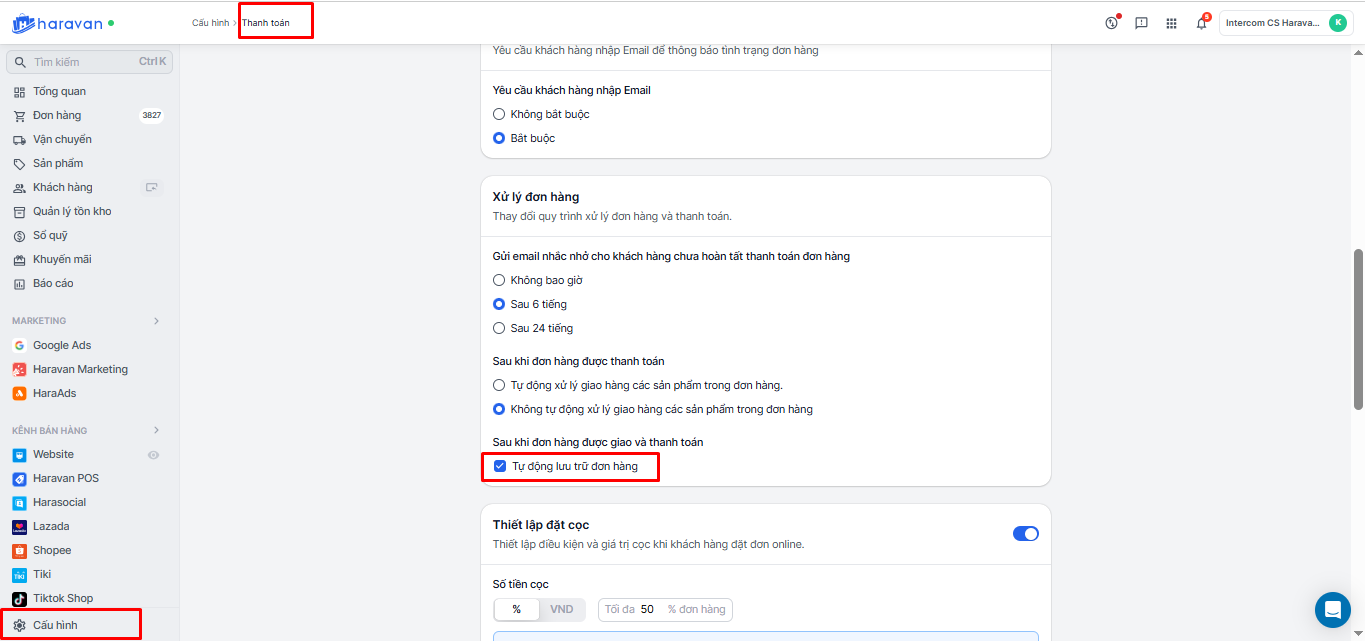Open Tiktok Shop channel
1365x641 pixels.
pyautogui.click(x=62, y=598)
